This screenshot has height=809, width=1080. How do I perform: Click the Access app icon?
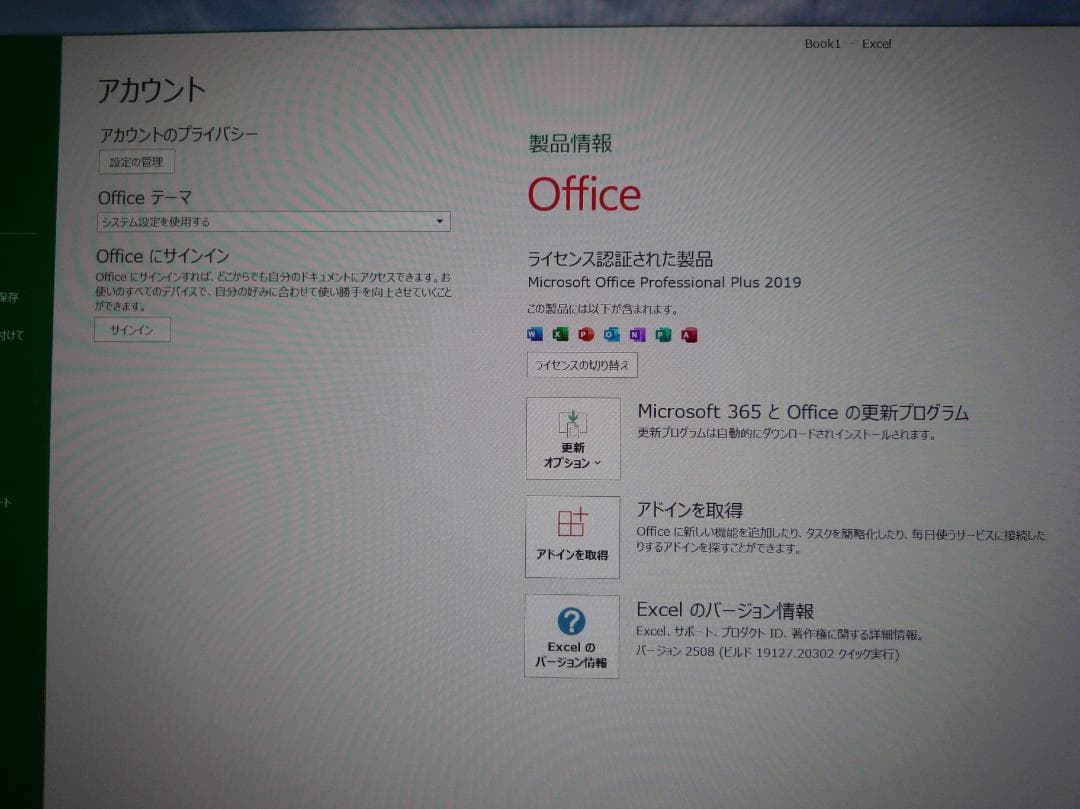pos(689,335)
